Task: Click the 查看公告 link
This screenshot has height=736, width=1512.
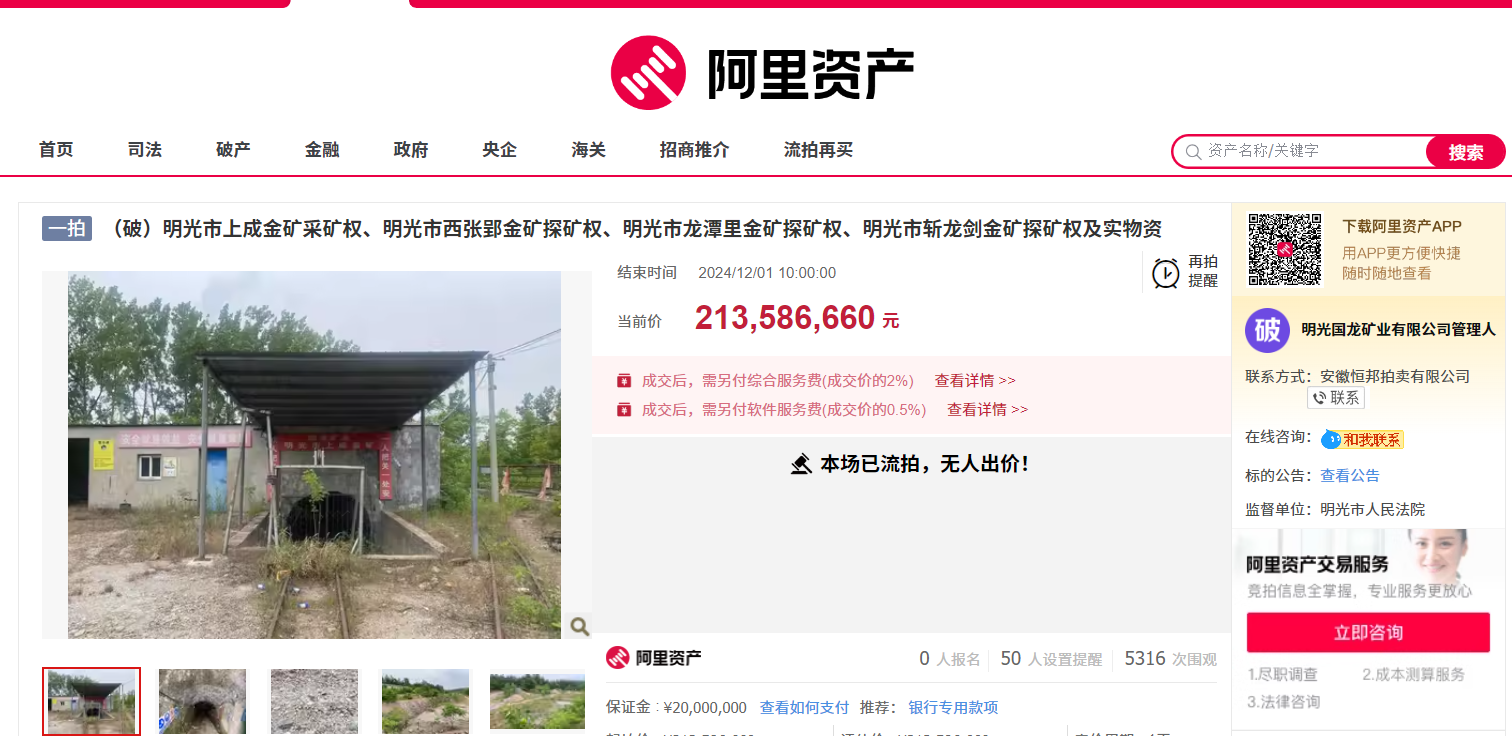Action: click(x=1350, y=476)
